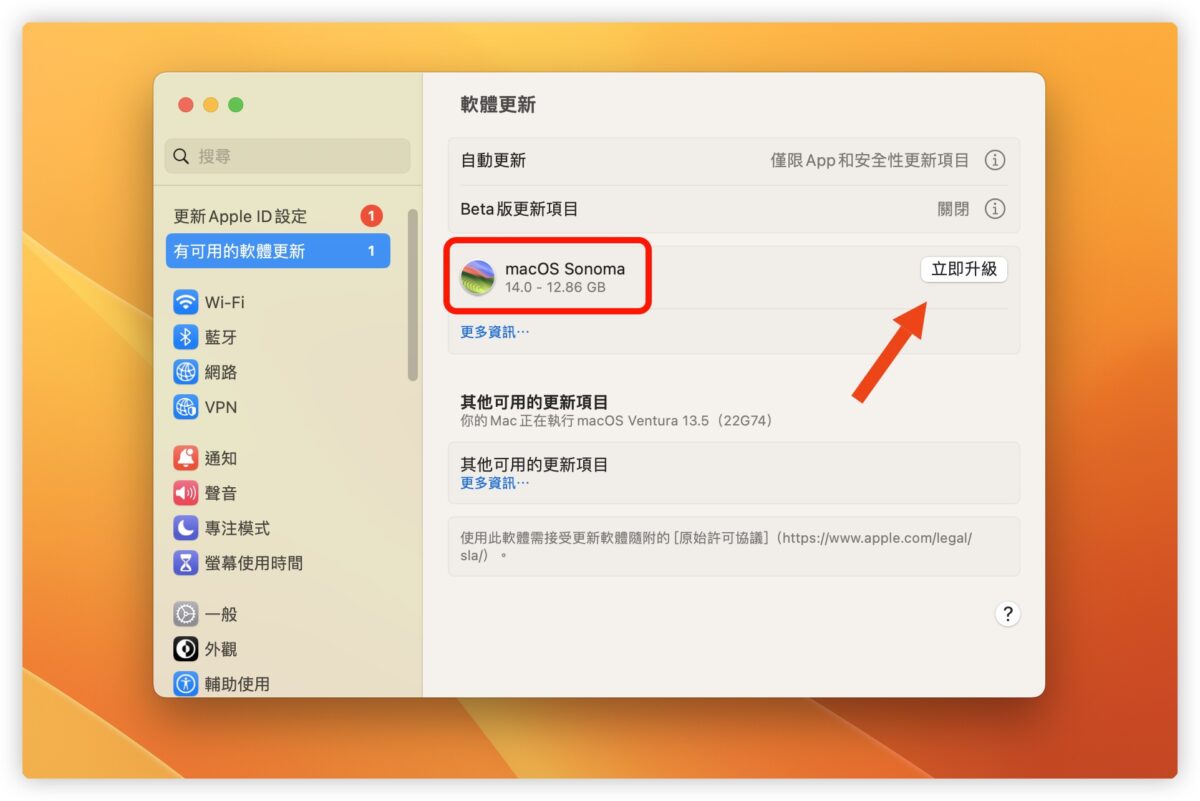Click the 關閉 value for Beta updates
The height and width of the screenshot is (801, 1200).
coord(953,209)
